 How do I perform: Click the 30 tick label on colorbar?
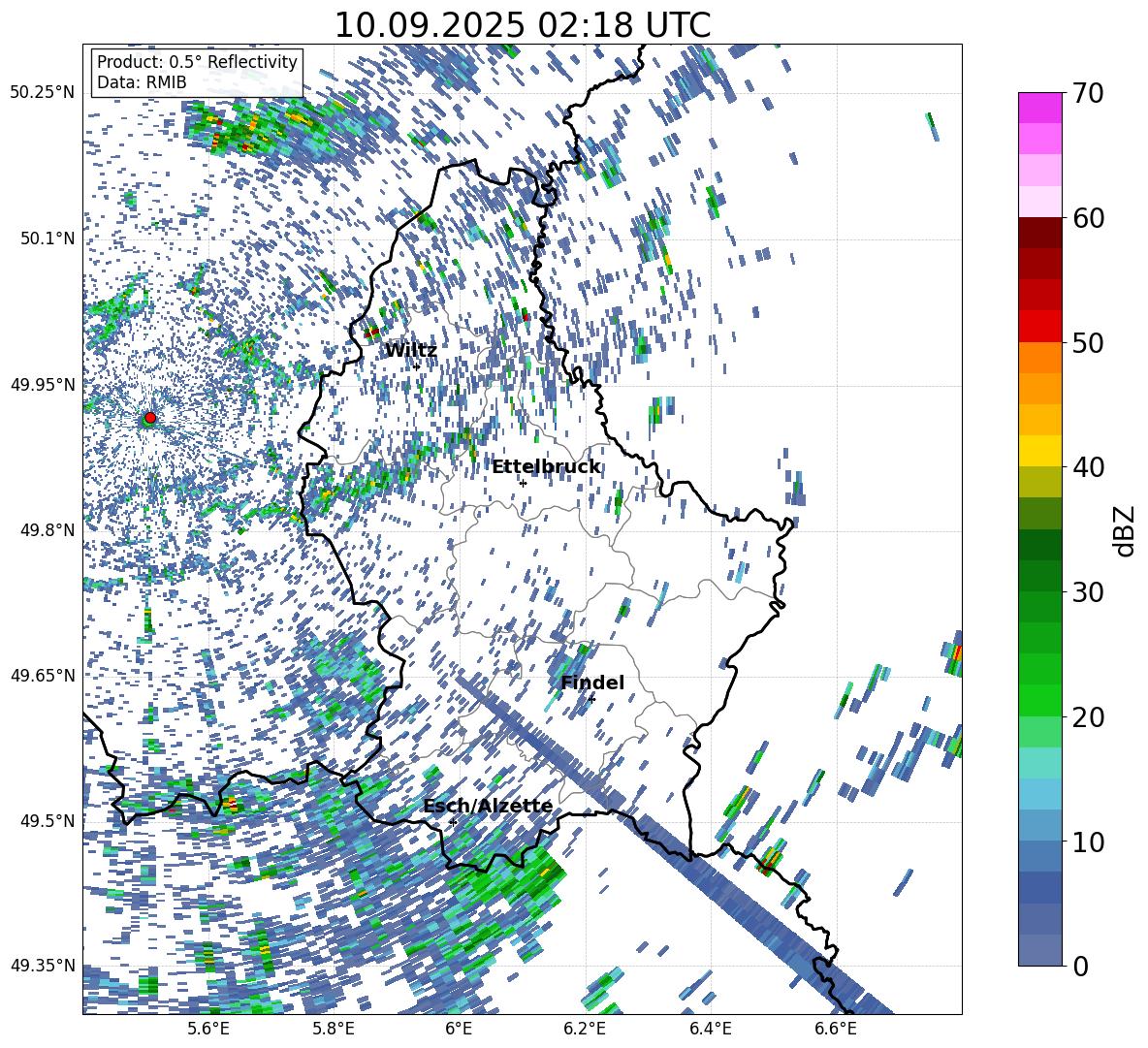point(1088,592)
